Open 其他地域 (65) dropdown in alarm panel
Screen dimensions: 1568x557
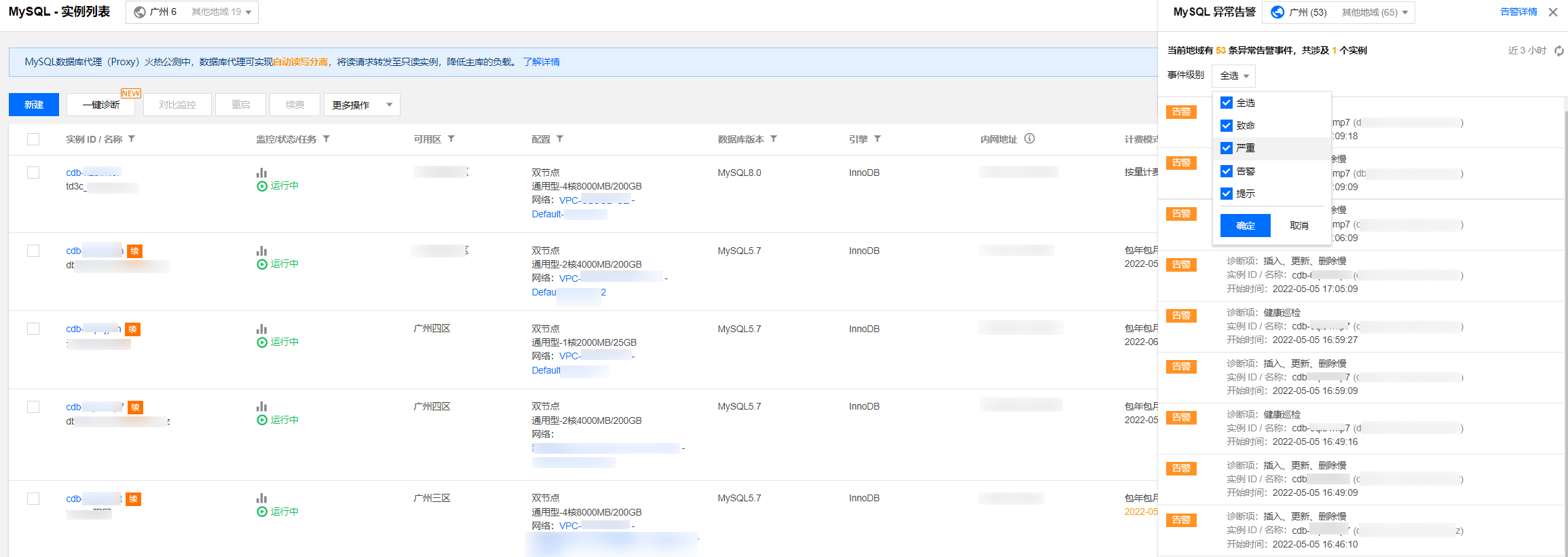pos(1375,12)
